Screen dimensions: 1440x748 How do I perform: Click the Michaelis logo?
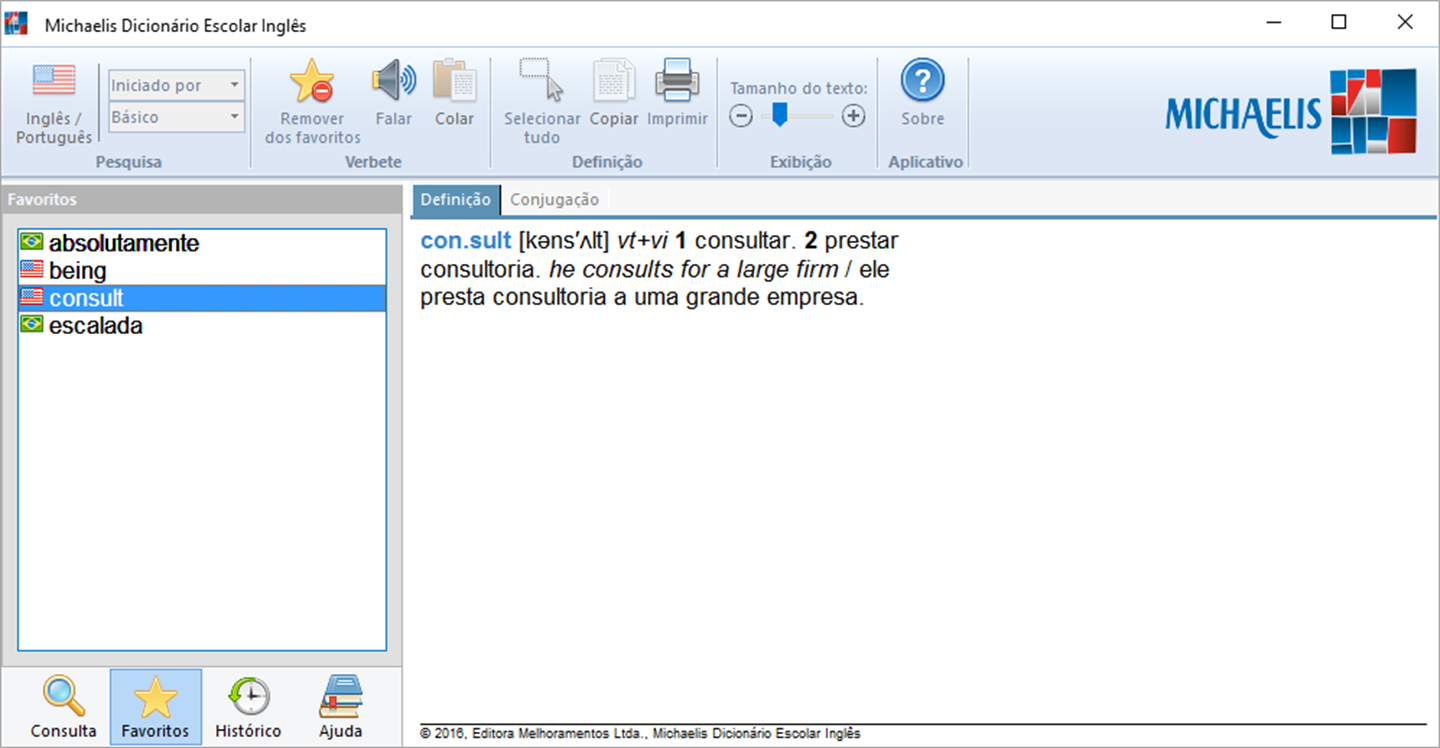click(x=1291, y=111)
